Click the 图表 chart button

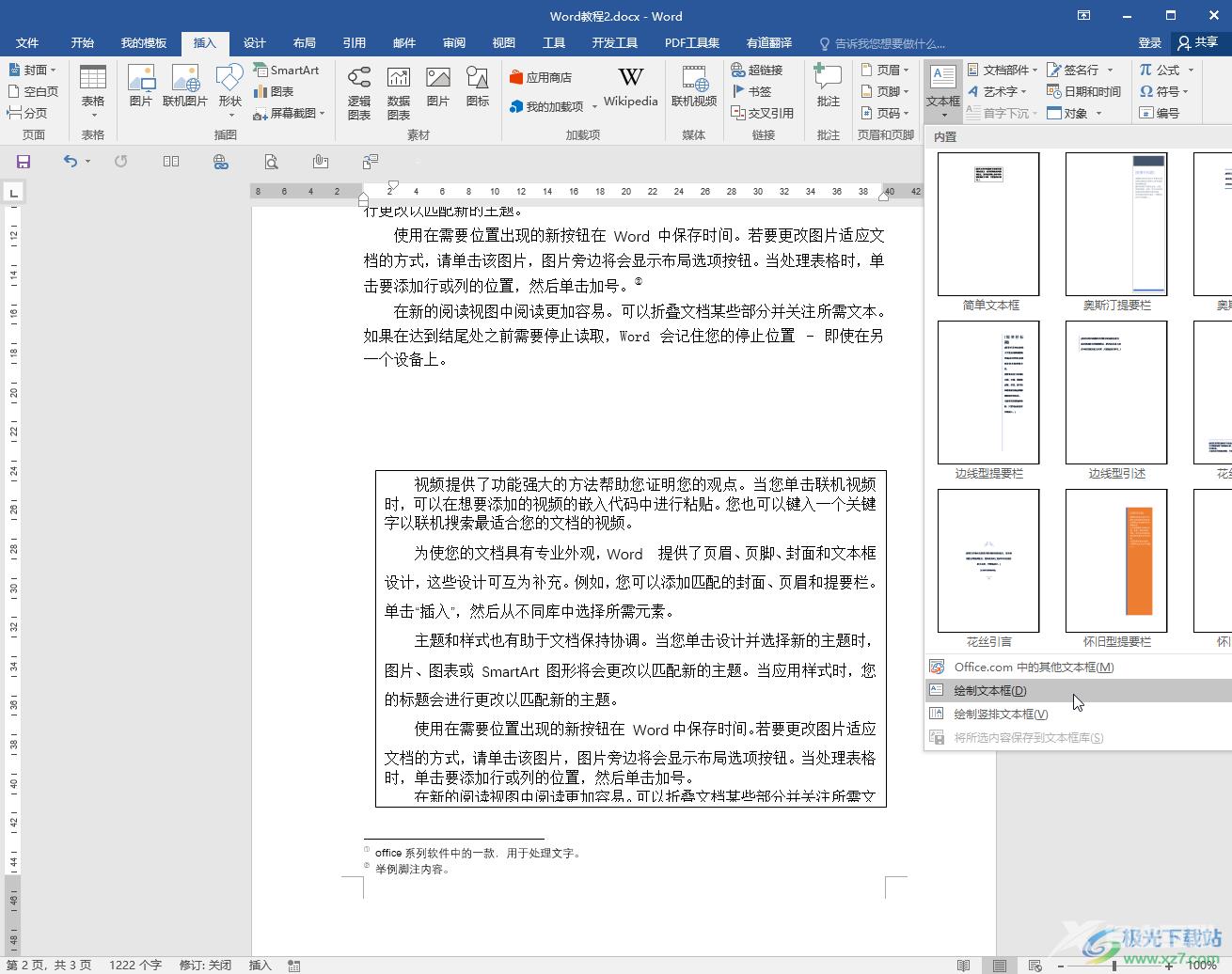[275, 91]
